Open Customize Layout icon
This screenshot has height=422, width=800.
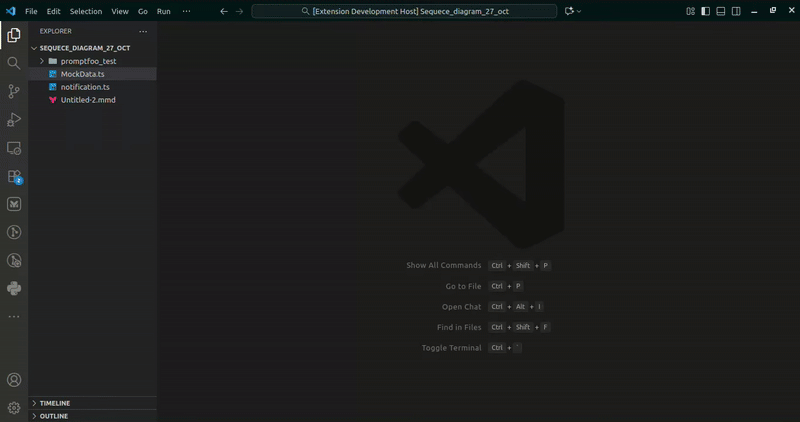(690, 11)
